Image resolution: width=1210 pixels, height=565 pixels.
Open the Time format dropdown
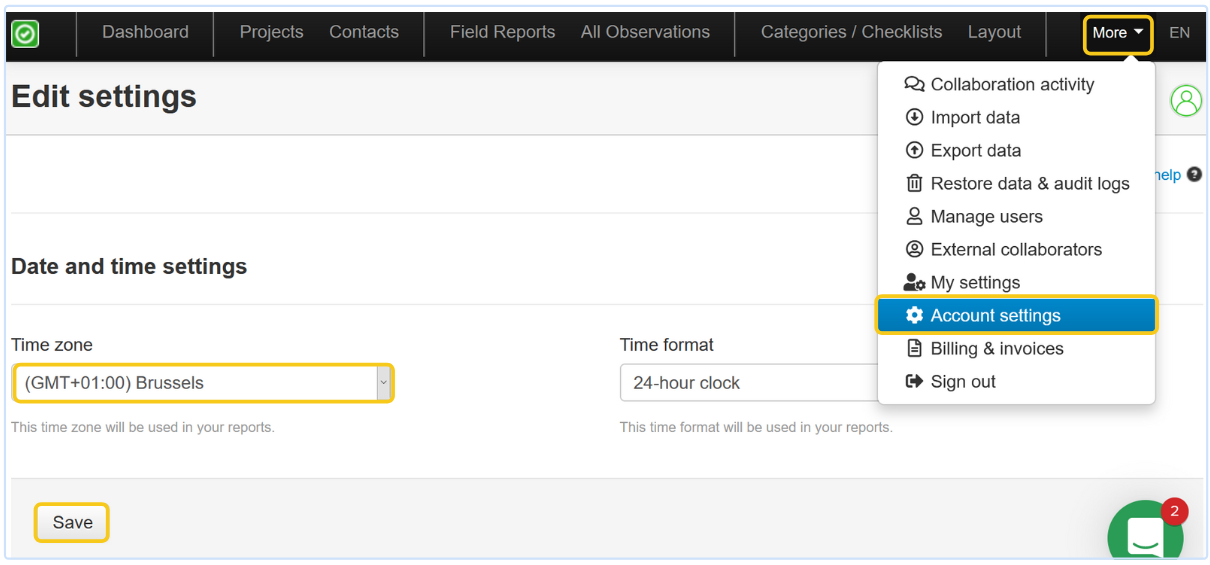[x=748, y=383]
